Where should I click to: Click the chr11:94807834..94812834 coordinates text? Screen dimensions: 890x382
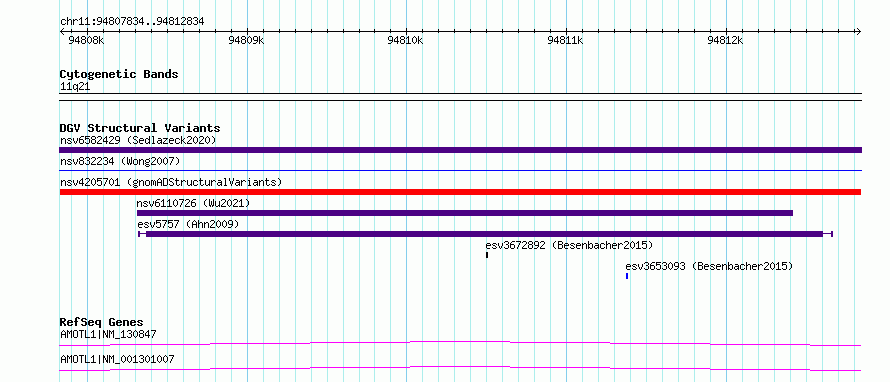(132, 22)
